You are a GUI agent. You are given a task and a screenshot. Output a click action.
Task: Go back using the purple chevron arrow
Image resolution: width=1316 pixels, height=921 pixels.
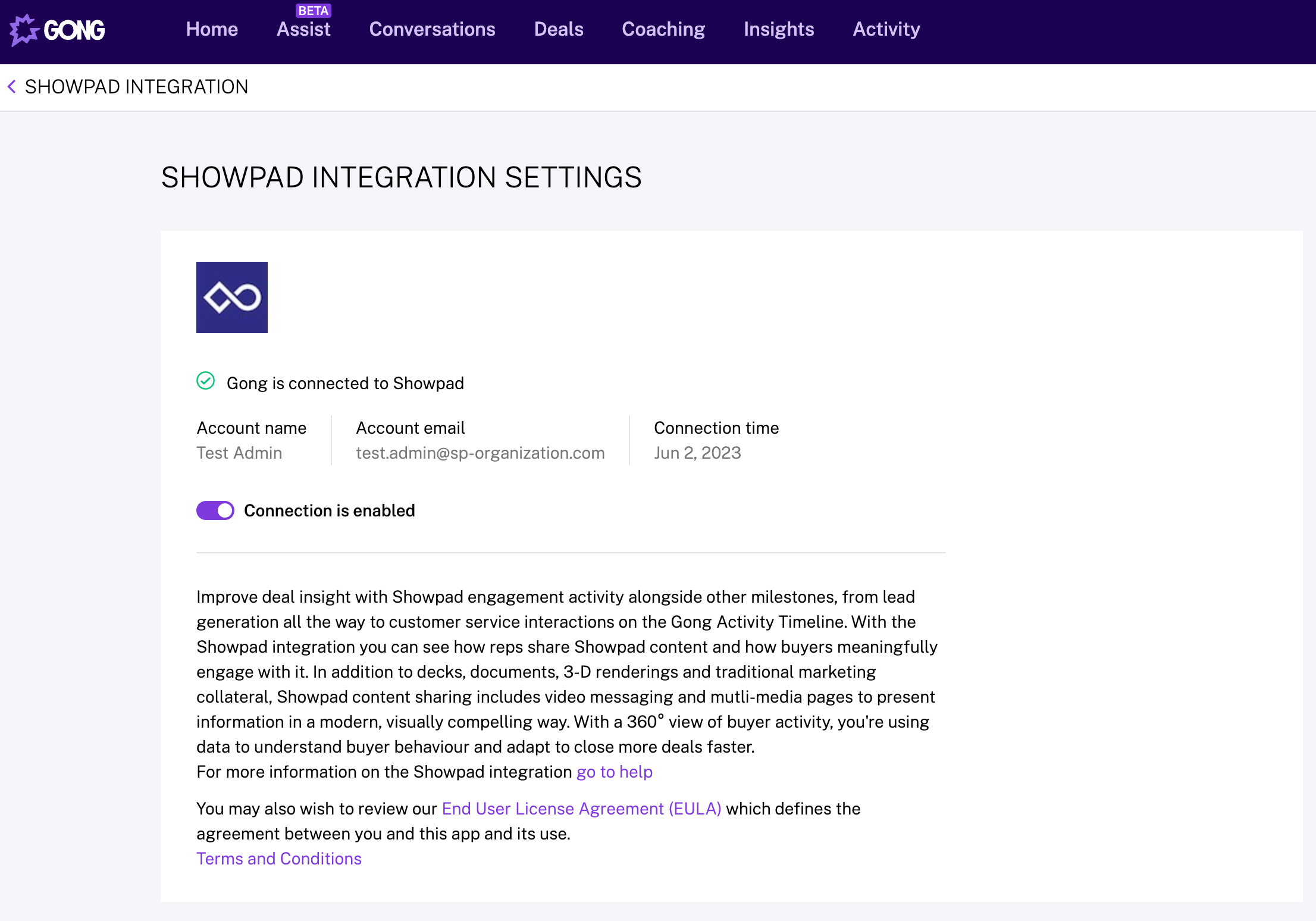tap(11, 87)
